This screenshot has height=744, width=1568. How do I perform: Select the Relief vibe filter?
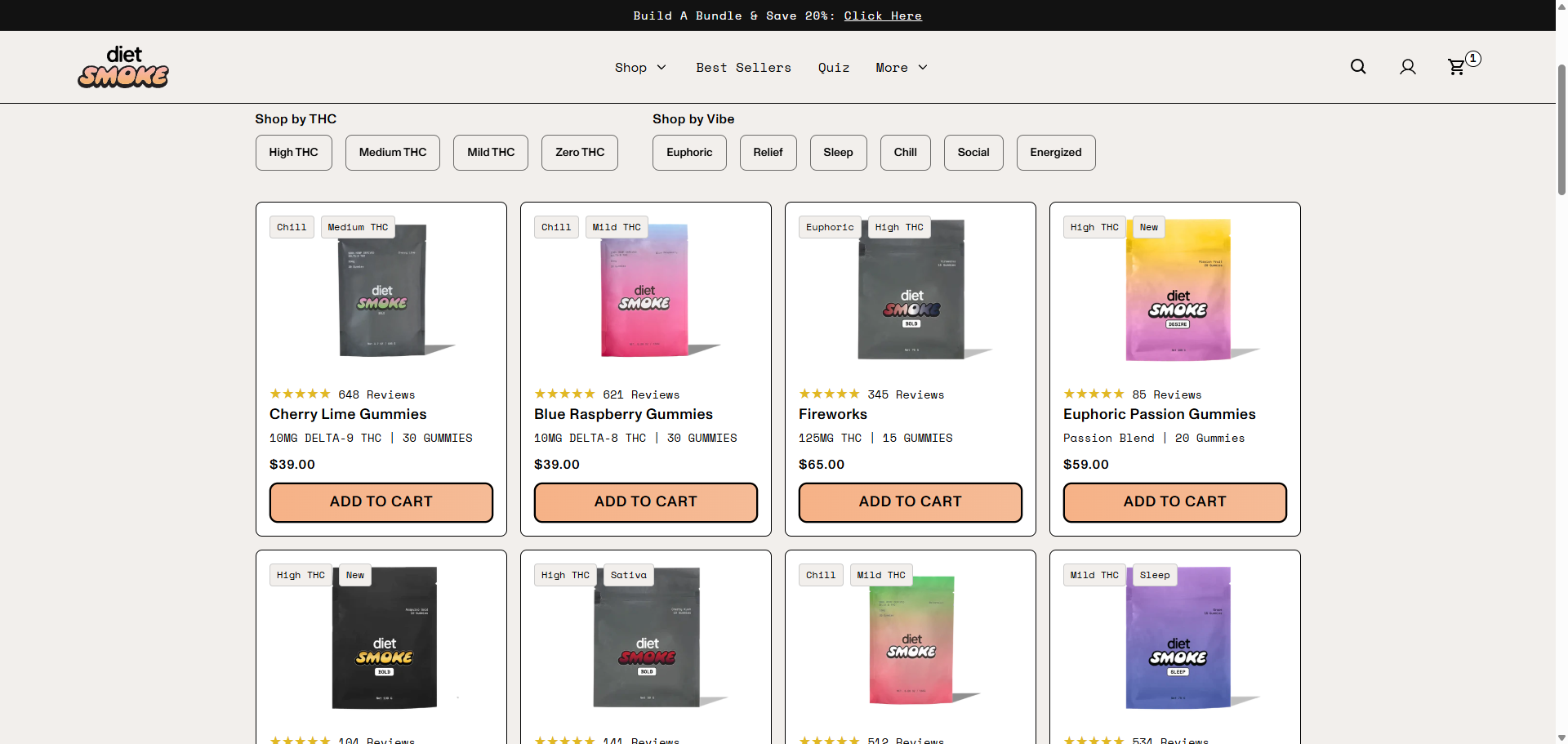tap(768, 153)
